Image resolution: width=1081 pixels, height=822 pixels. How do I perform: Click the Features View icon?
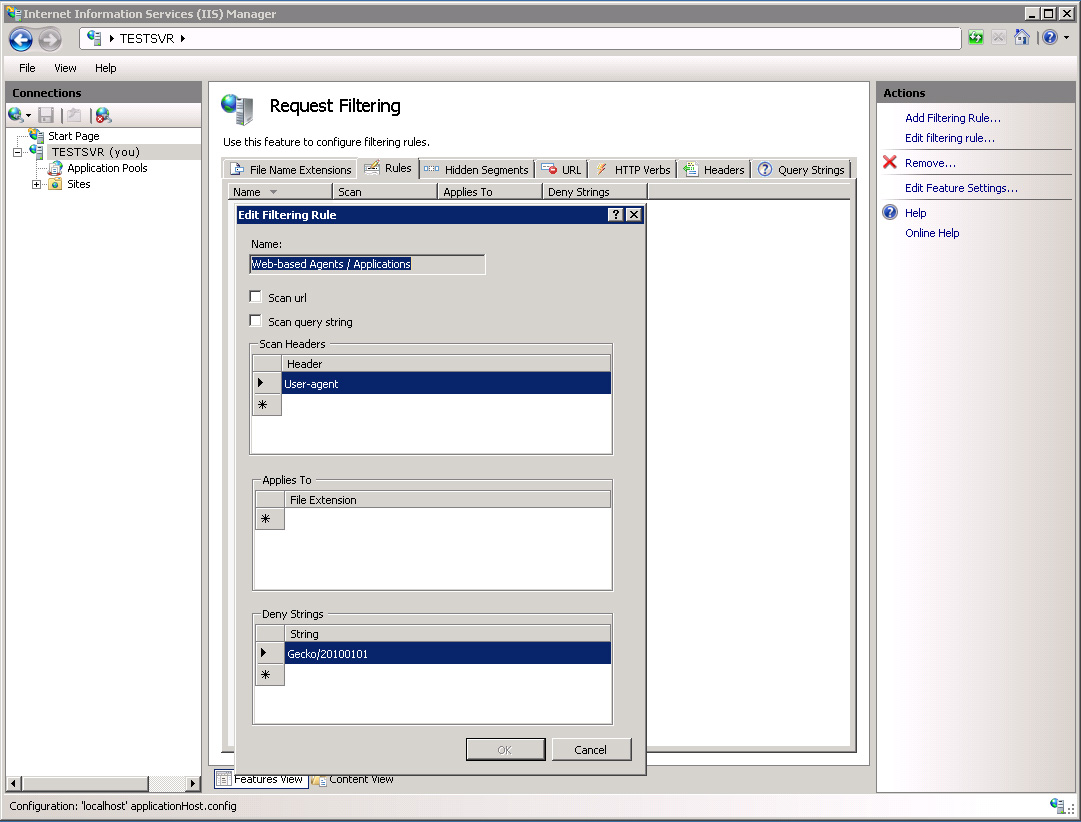click(223, 779)
